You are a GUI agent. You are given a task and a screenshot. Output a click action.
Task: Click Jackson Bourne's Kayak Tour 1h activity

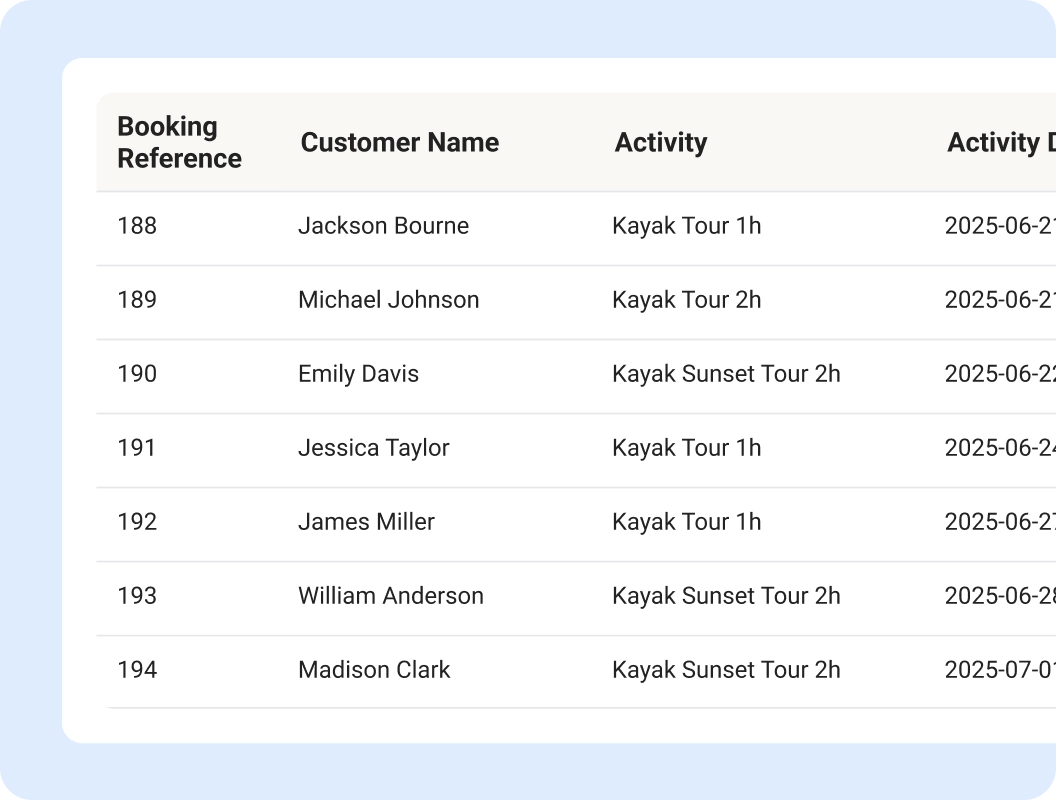686,226
